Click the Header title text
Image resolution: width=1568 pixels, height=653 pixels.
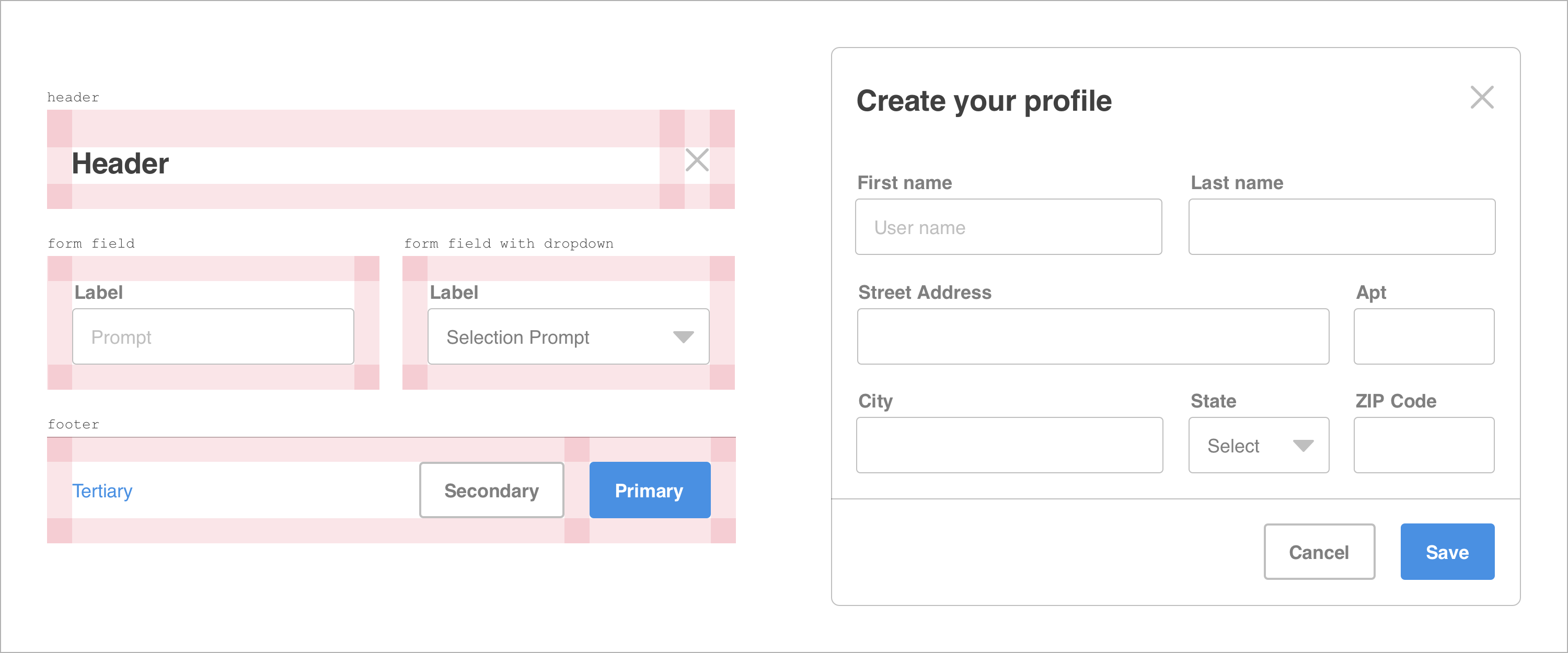(x=121, y=164)
